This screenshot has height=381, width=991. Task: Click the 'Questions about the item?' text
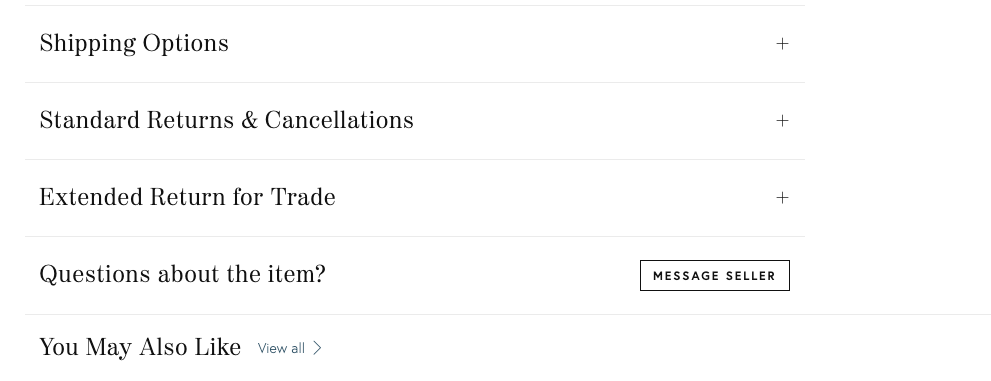182,275
